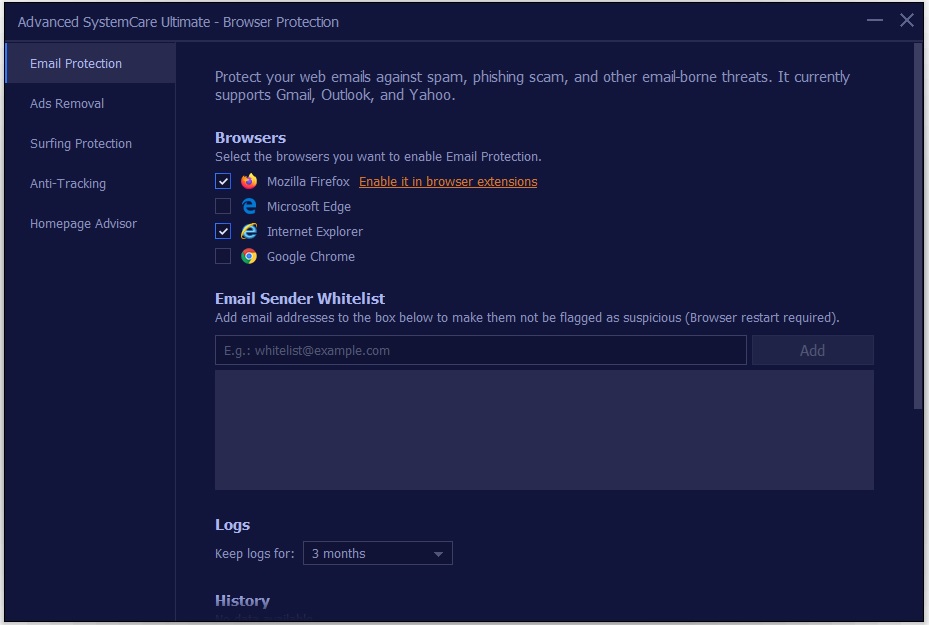Select the Anti-Tracking tab

pyautogui.click(x=90, y=184)
